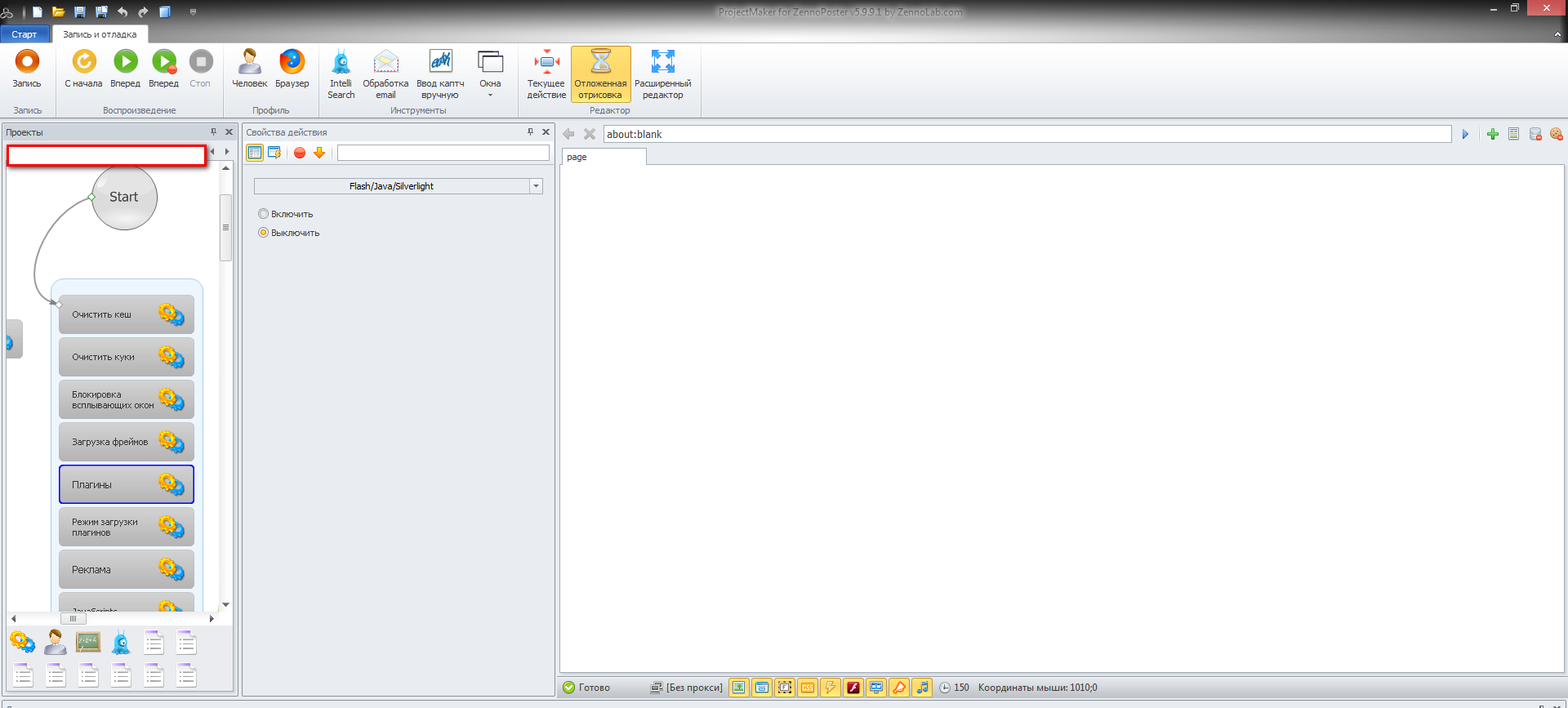
Task: Click the greyed Стоп button
Action: click(200, 69)
